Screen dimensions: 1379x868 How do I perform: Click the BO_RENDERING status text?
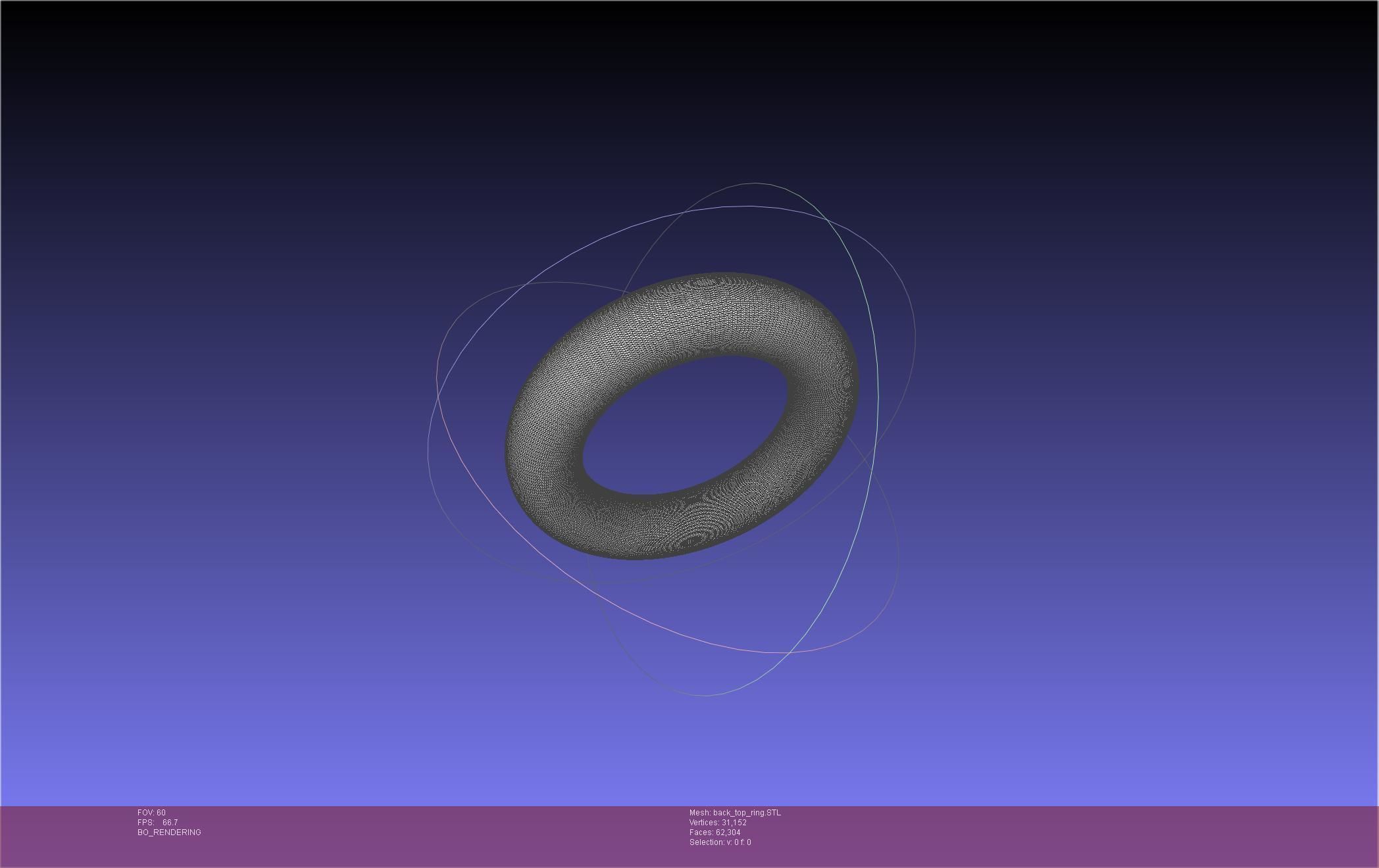tap(169, 832)
